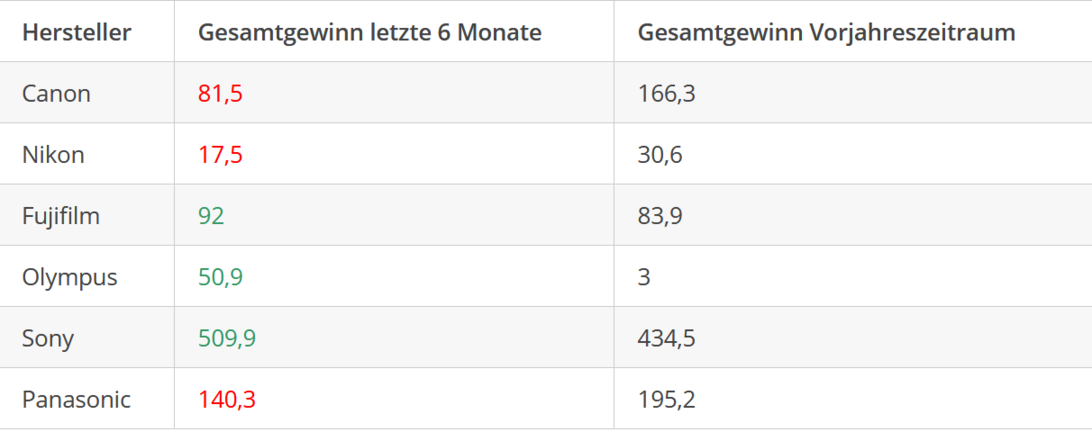Click Sony's previous-year value 434,5

(x=666, y=338)
